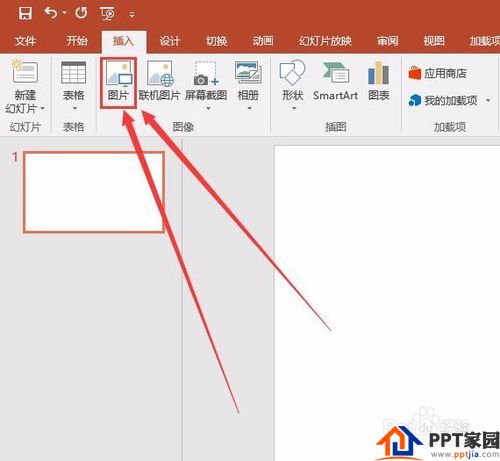
Task: Switch to the 设计 tab
Action: [170, 41]
